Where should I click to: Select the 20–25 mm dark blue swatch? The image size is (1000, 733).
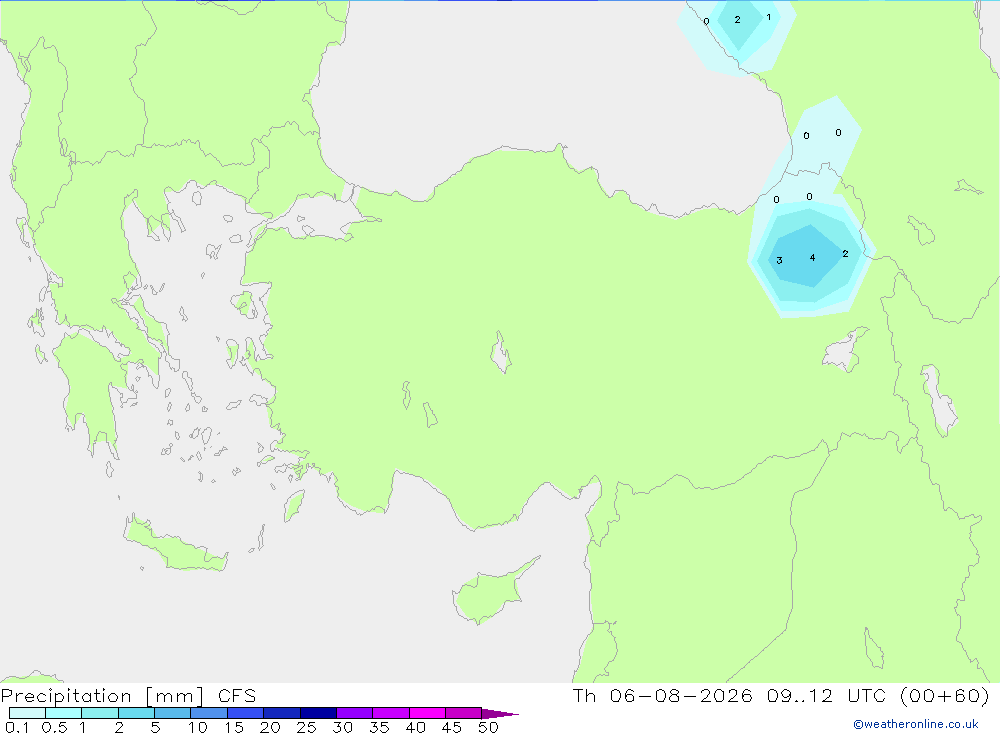(281, 713)
